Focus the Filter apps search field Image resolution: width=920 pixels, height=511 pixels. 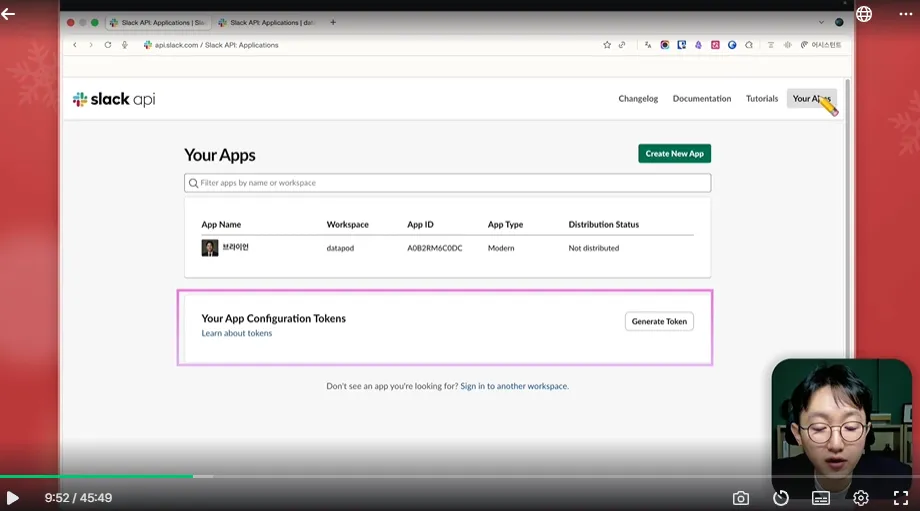click(x=447, y=183)
